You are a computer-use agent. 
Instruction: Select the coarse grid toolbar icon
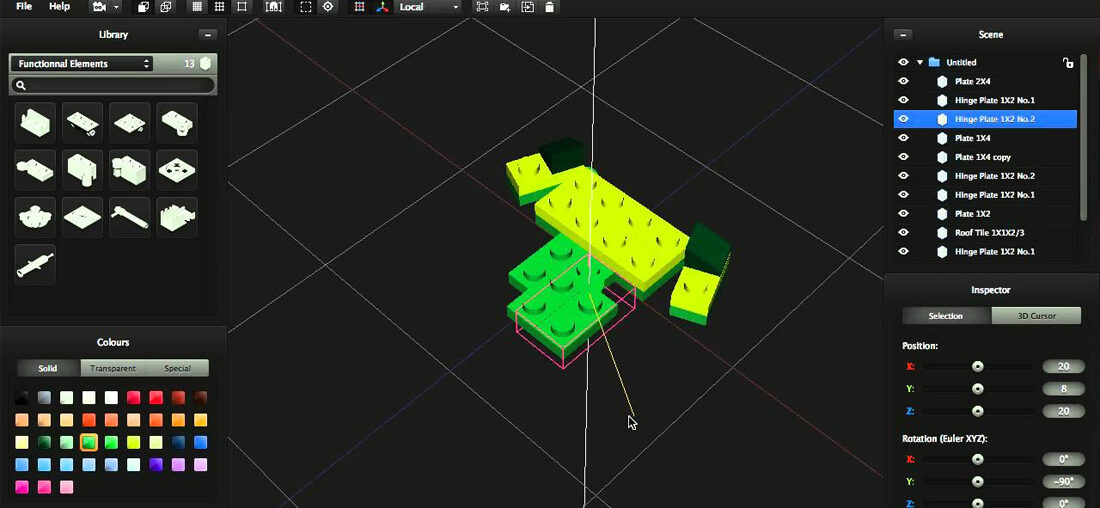(220, 7)
